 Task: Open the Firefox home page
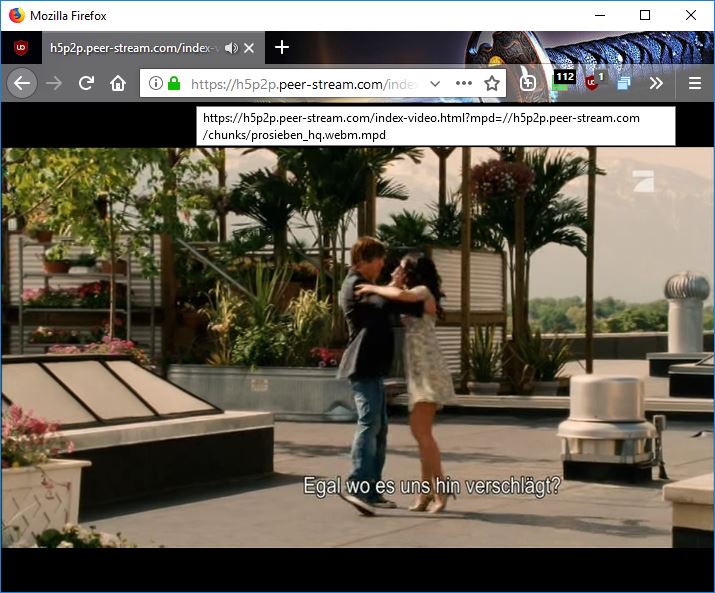pyautogui.click(x=118, y=83)
